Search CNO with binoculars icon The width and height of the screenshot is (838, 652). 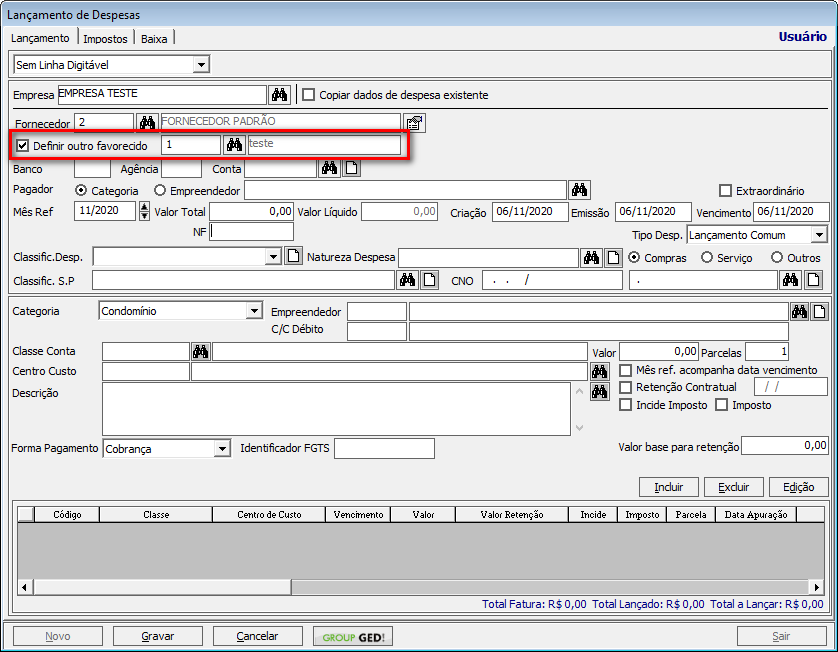(790, 280)
